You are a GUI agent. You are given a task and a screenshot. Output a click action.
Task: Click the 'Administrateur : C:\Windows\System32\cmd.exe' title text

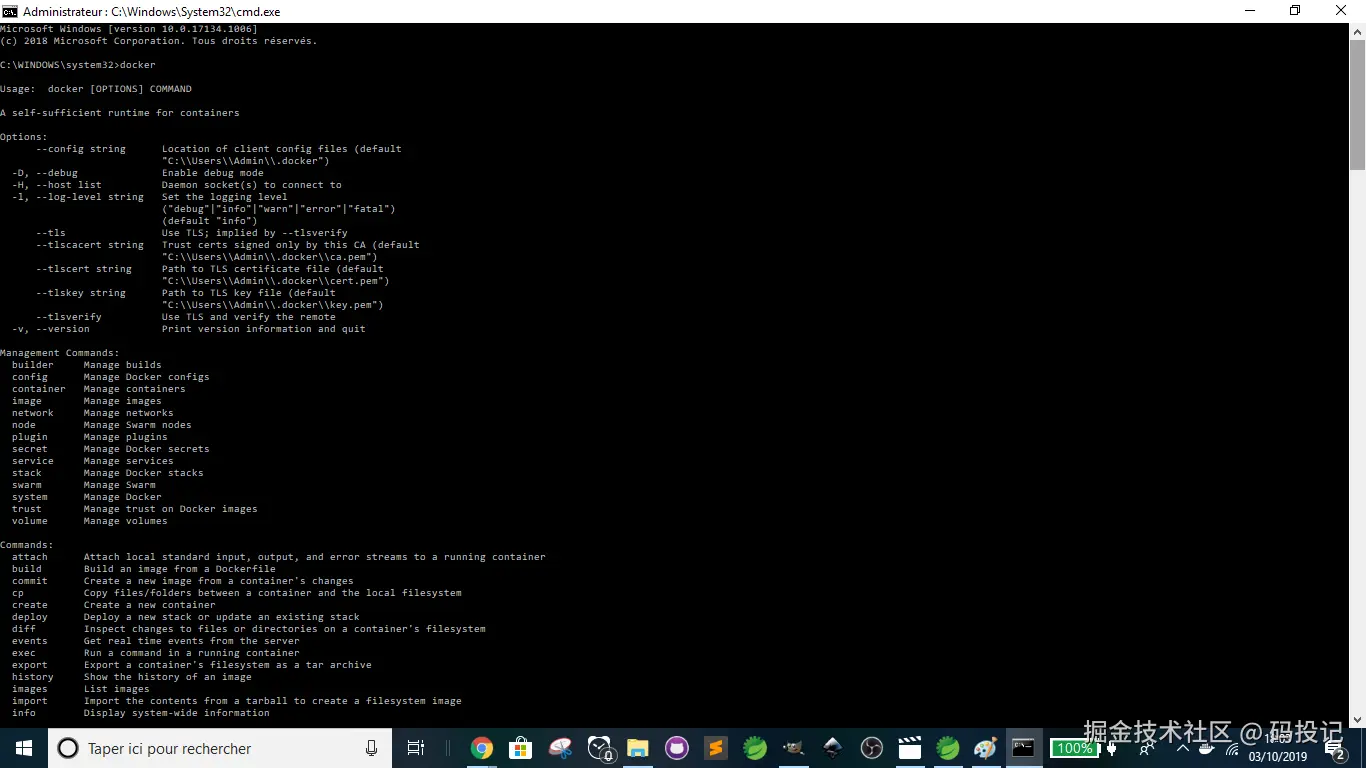click(x=151, y=12)
